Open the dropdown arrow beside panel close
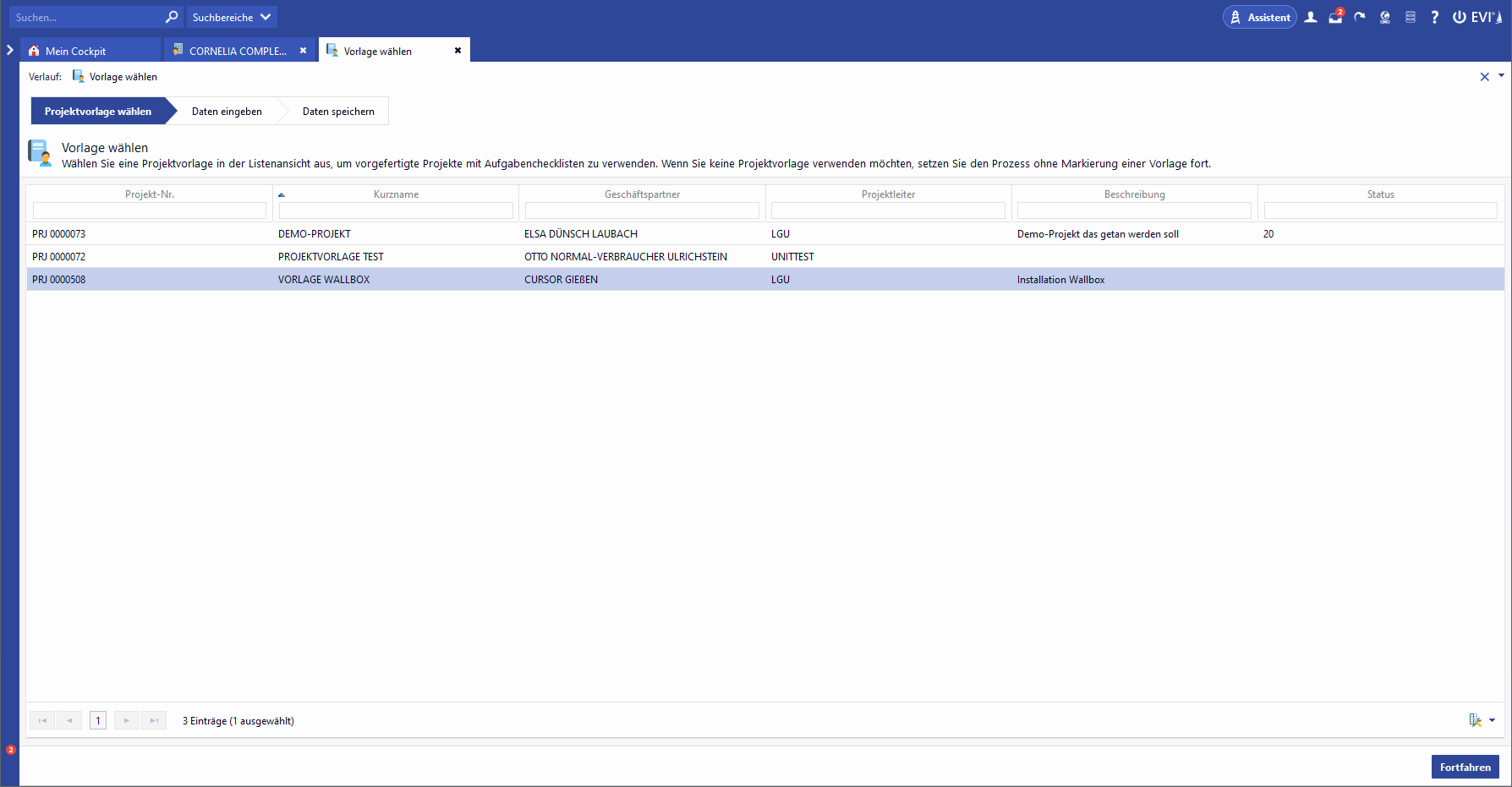Viewport: 1512px width, 787px height. point(1501,75)
